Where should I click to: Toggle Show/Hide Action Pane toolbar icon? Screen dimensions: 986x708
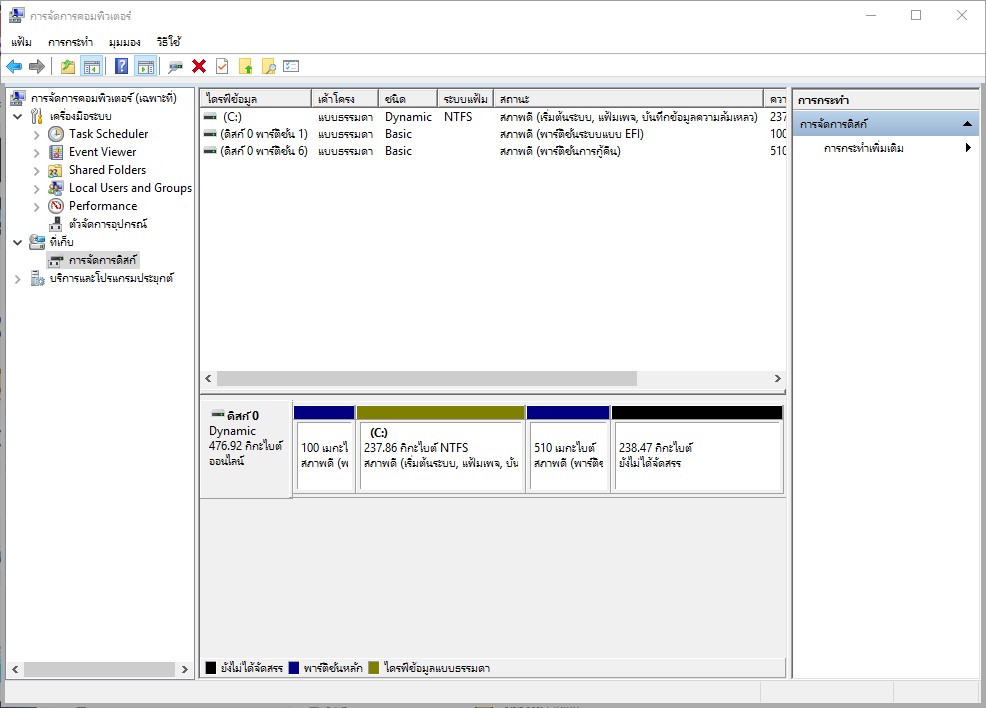146,66
